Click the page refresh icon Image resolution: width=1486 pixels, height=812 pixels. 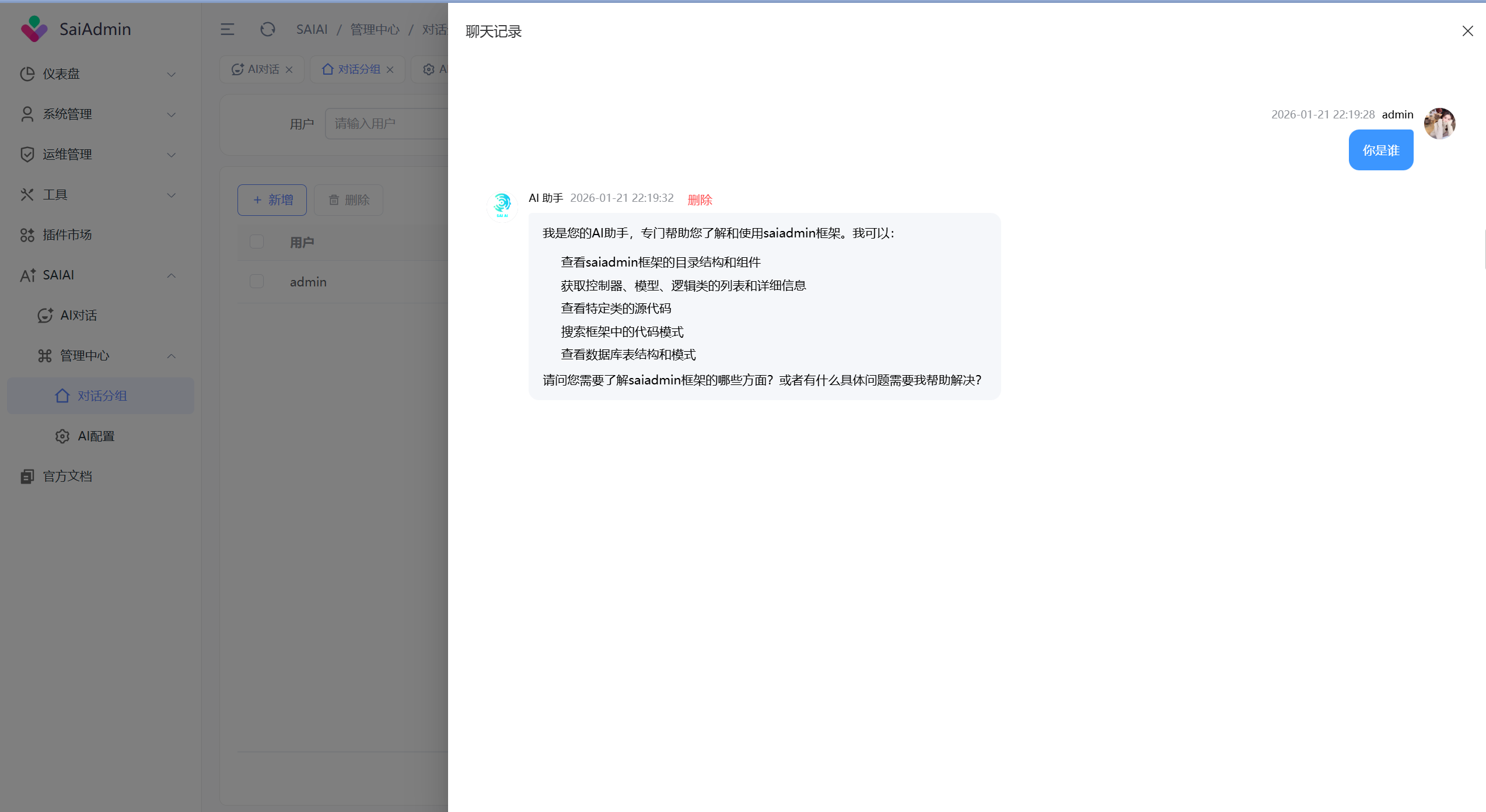(267, 29)
